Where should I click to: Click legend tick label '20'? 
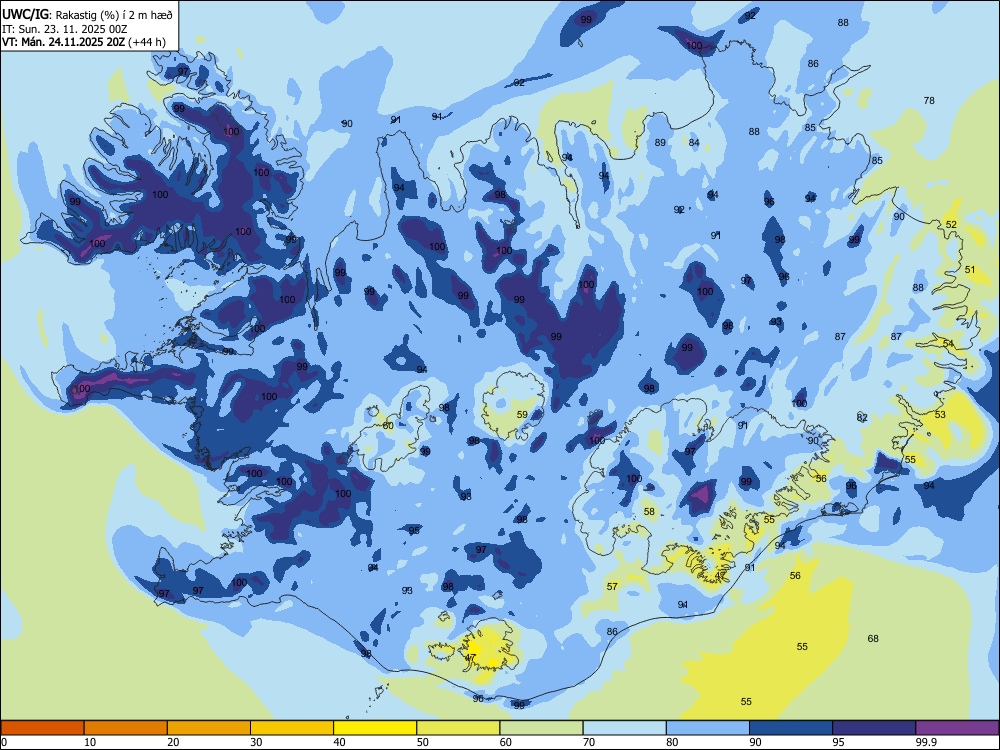pyautogui.click(x=173, y=742)
